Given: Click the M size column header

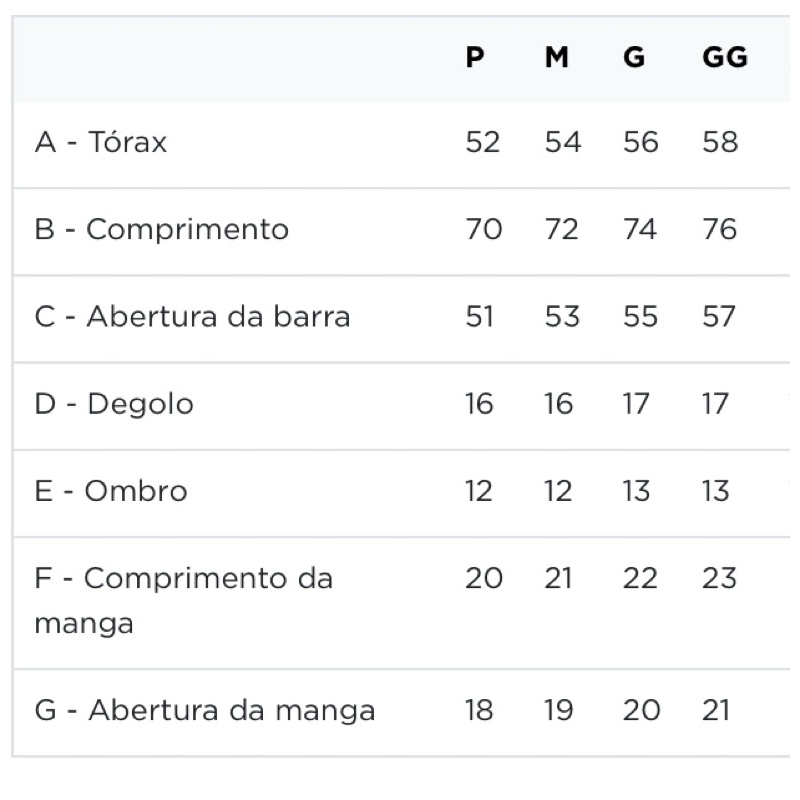Looking at the screenshot, I should click(557, 58).
